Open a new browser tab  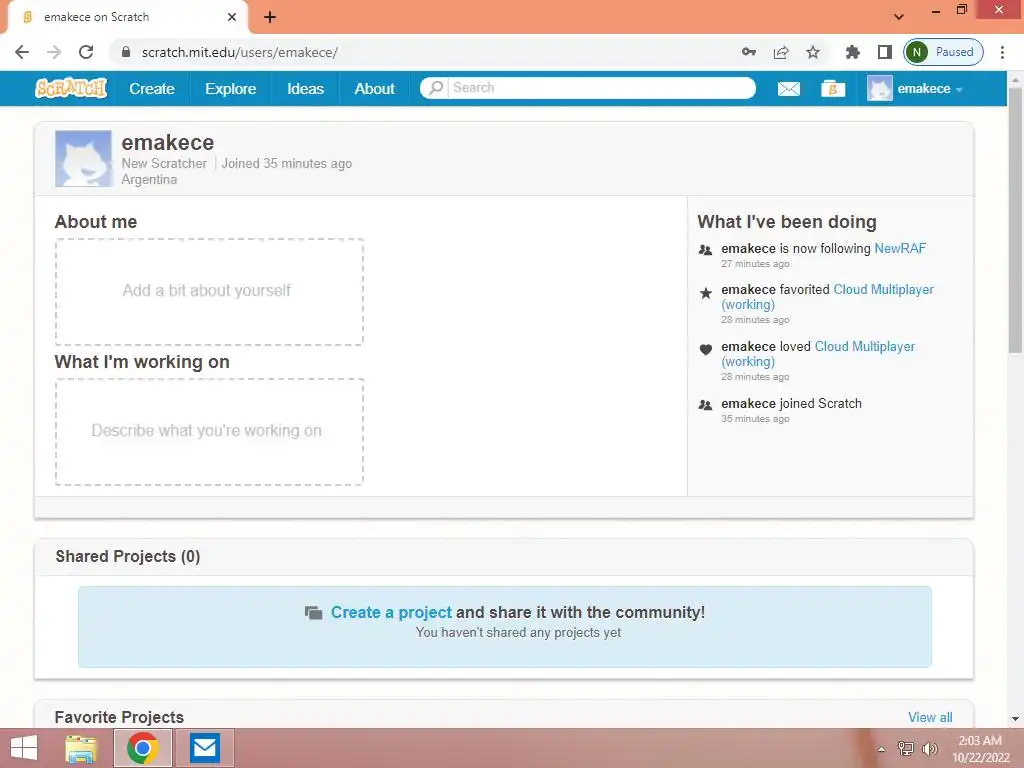click(270, 17)
